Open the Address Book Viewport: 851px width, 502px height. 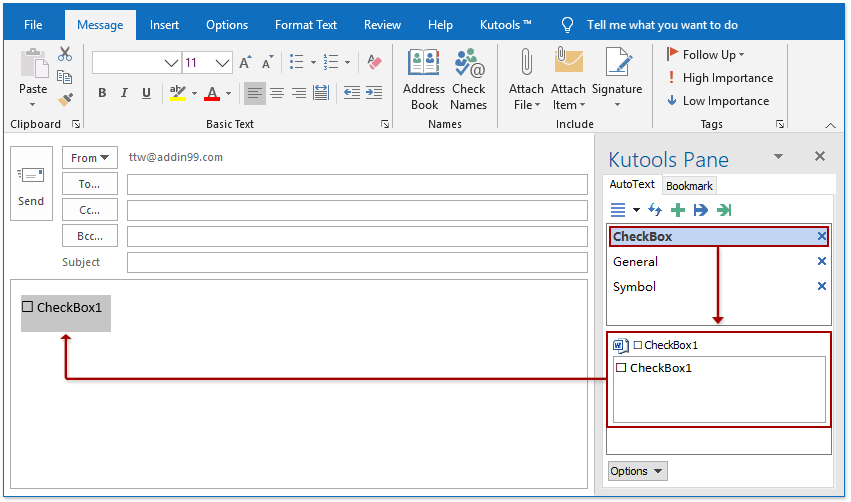pyautogui.click(x=424, y=80)
